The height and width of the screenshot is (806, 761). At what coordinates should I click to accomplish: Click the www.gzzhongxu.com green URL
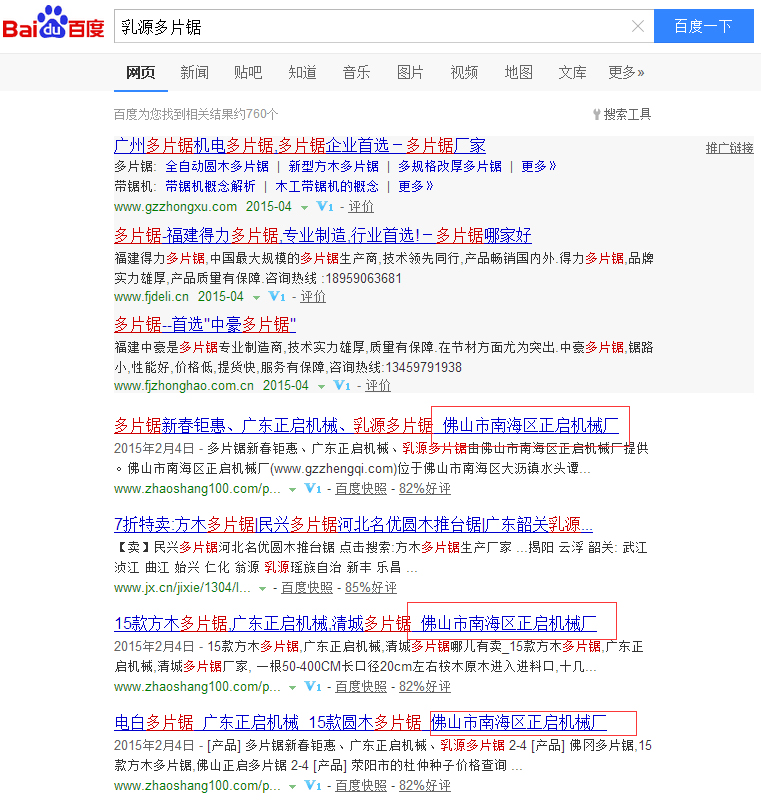coord(175,207)
